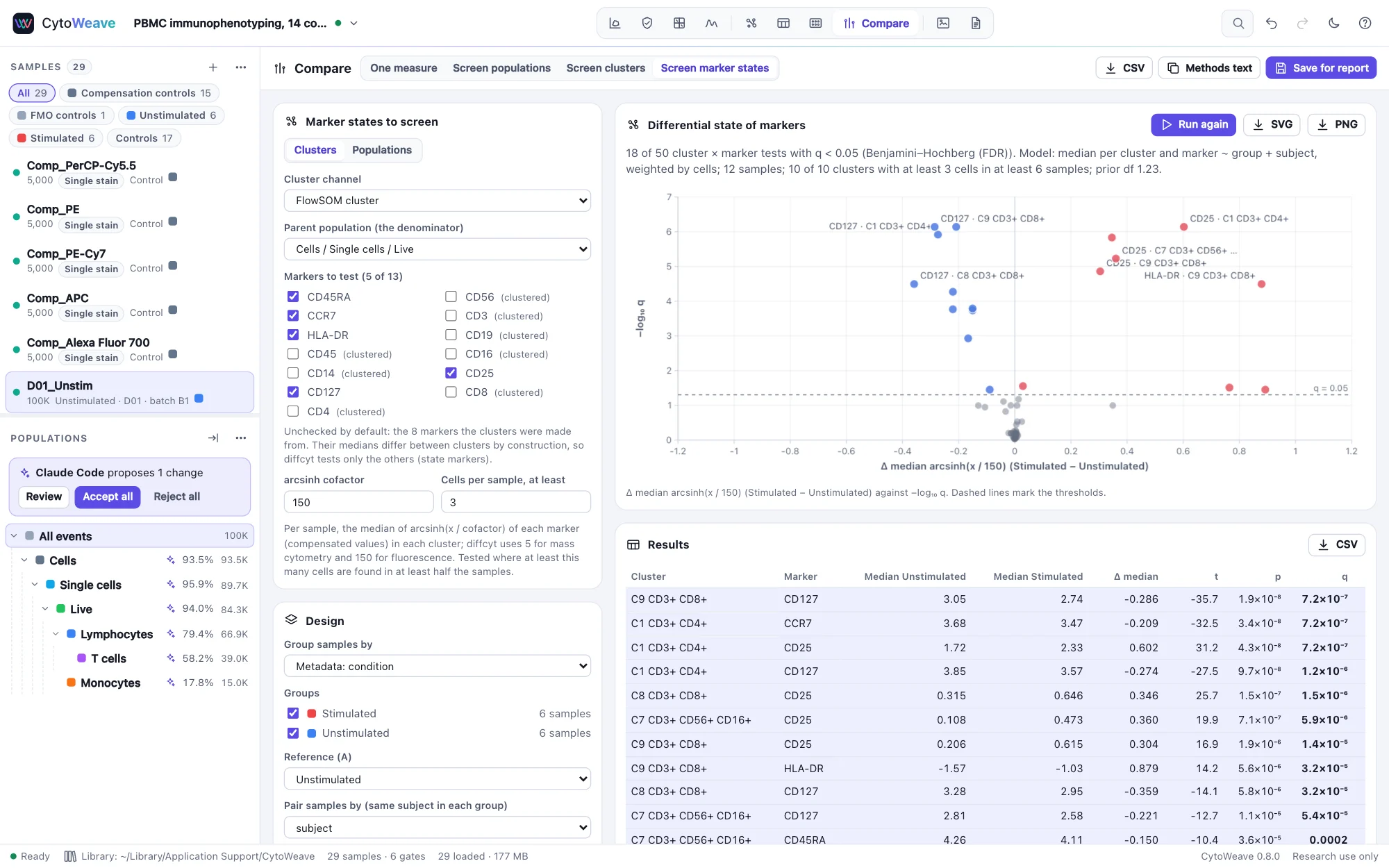
Task: Open the Pair samples by subject dropdown
Action: tap(438, 828)
